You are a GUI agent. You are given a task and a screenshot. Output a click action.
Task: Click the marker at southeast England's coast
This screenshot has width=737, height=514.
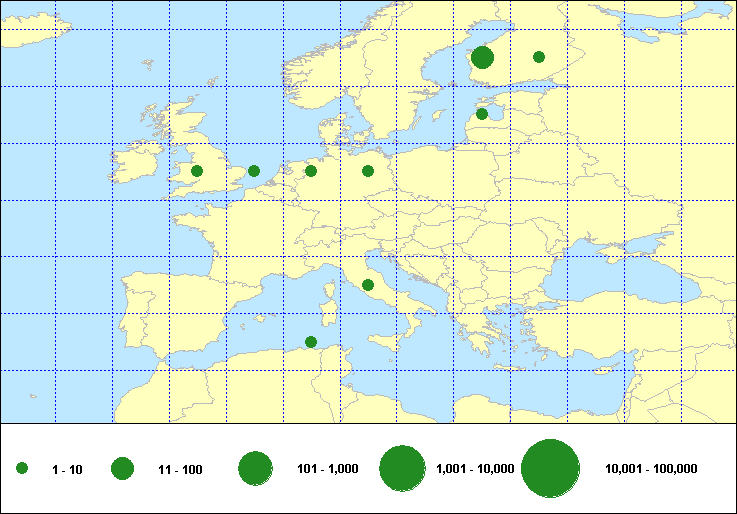(x=254, y=171)
